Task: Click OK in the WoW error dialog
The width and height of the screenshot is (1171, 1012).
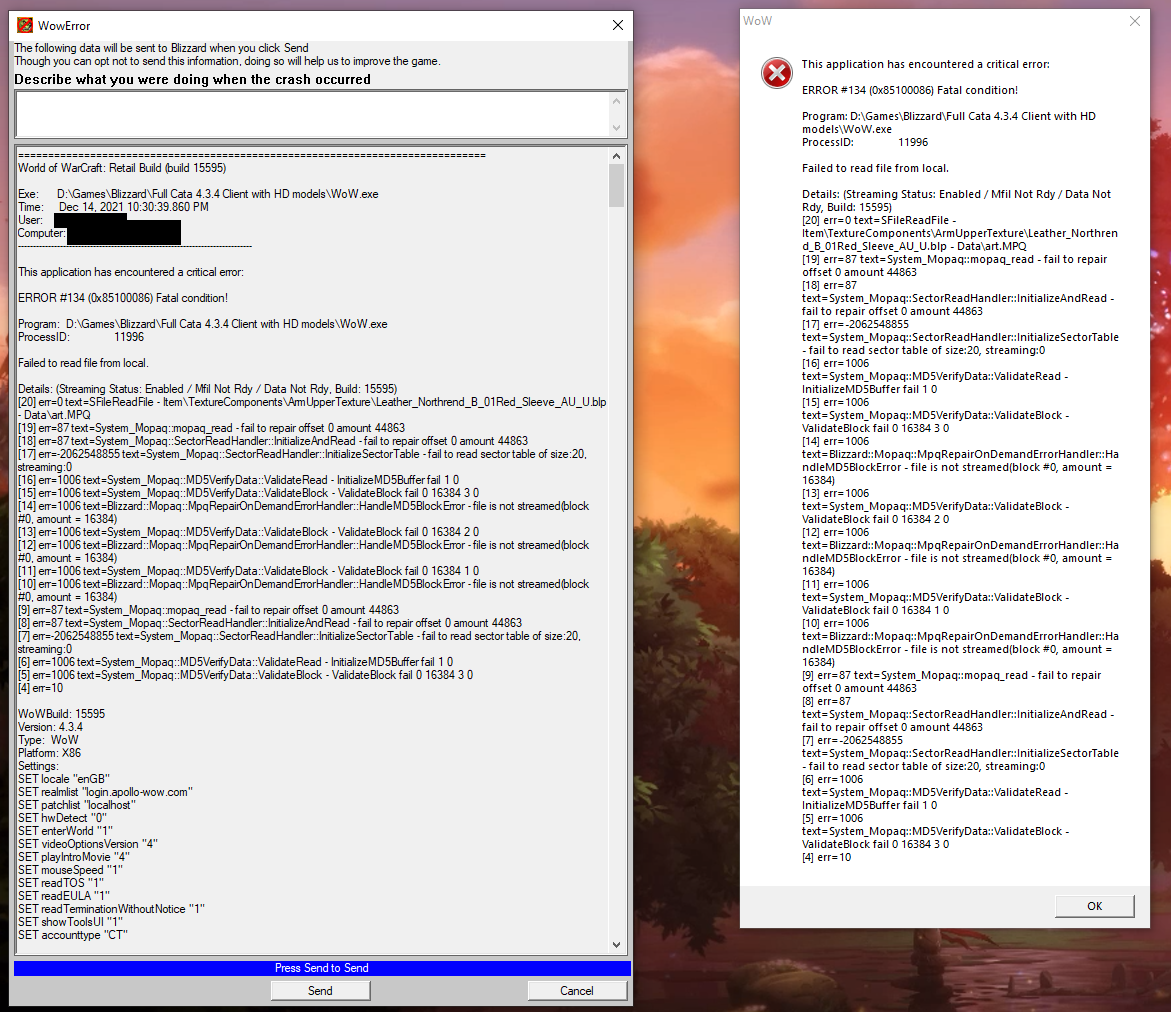Action: (1095, 906)
